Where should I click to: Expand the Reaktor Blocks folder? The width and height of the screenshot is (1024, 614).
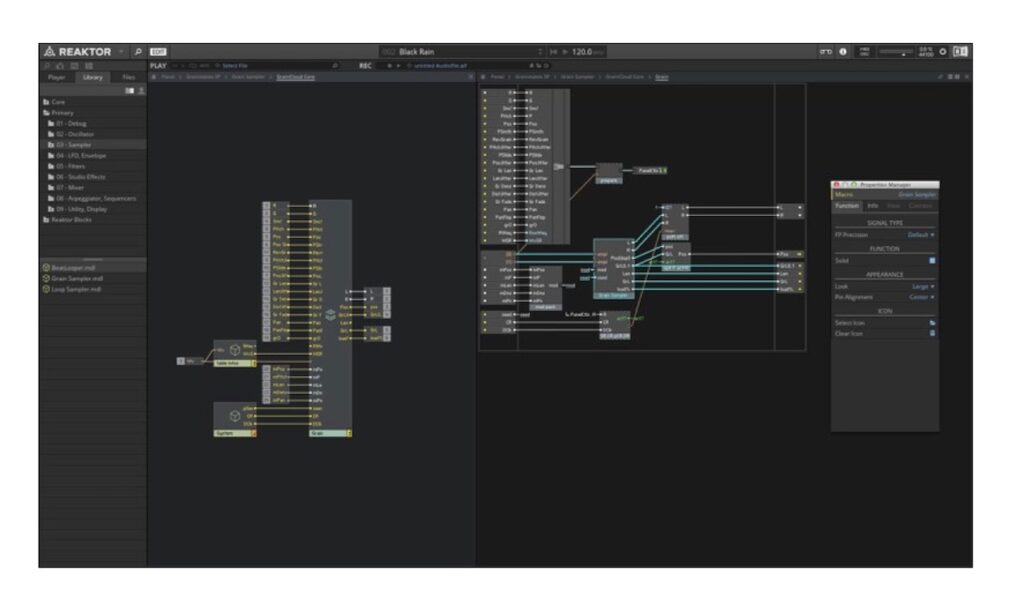pos(68,219)
